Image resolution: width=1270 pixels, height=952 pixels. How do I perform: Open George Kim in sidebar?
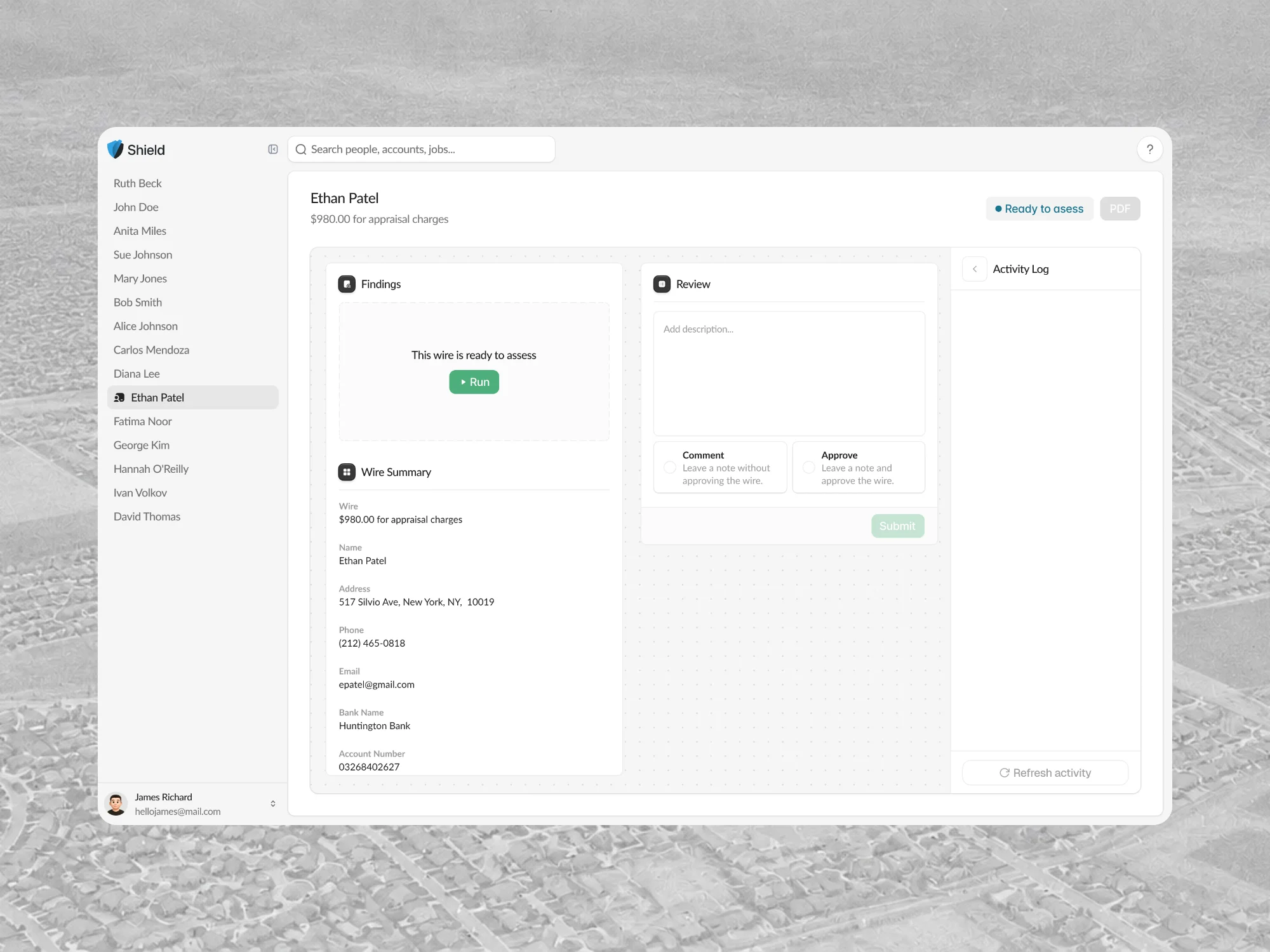tap(142, 446)
